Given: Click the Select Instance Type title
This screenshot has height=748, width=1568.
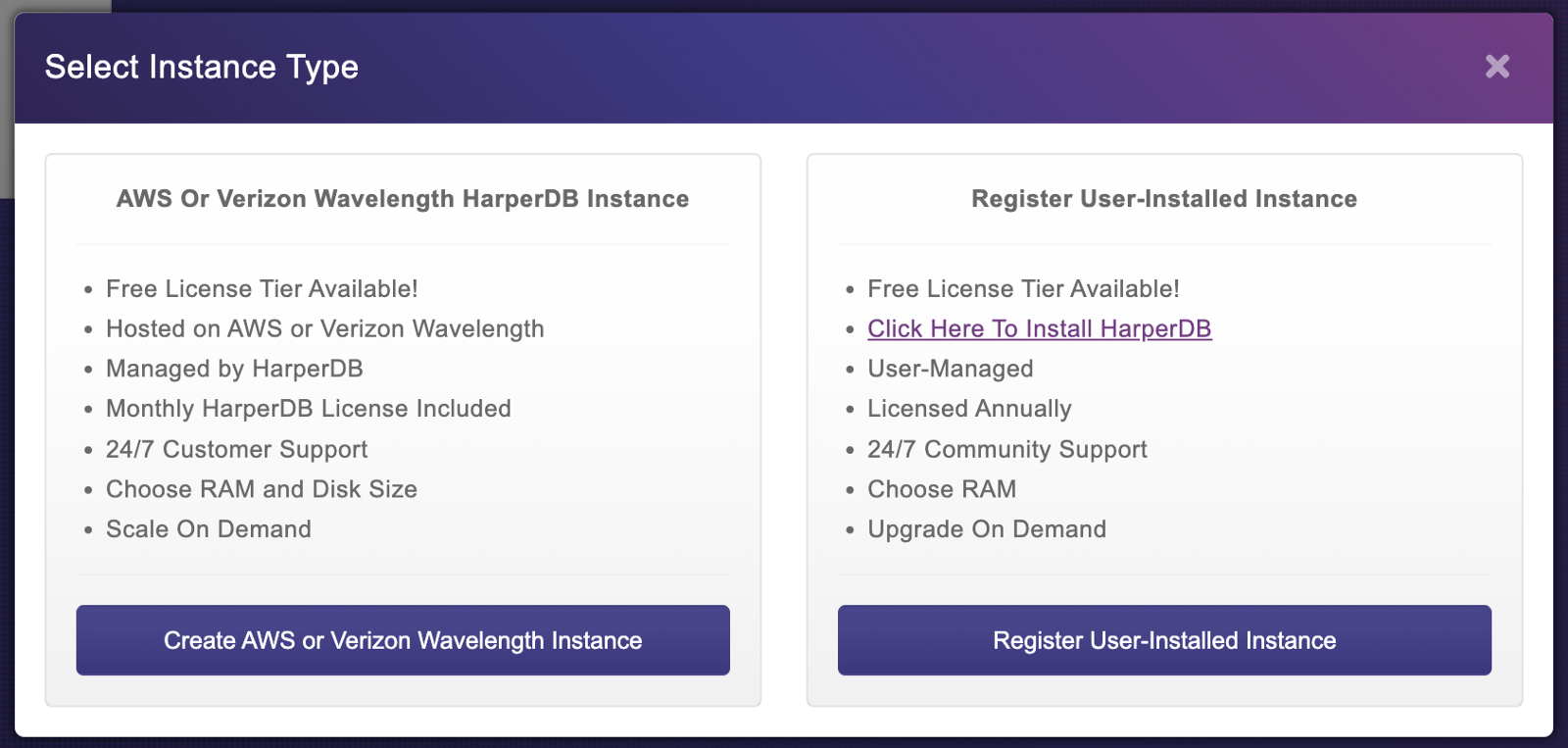Looking at the screenshot, I should (x=202, y=68).
